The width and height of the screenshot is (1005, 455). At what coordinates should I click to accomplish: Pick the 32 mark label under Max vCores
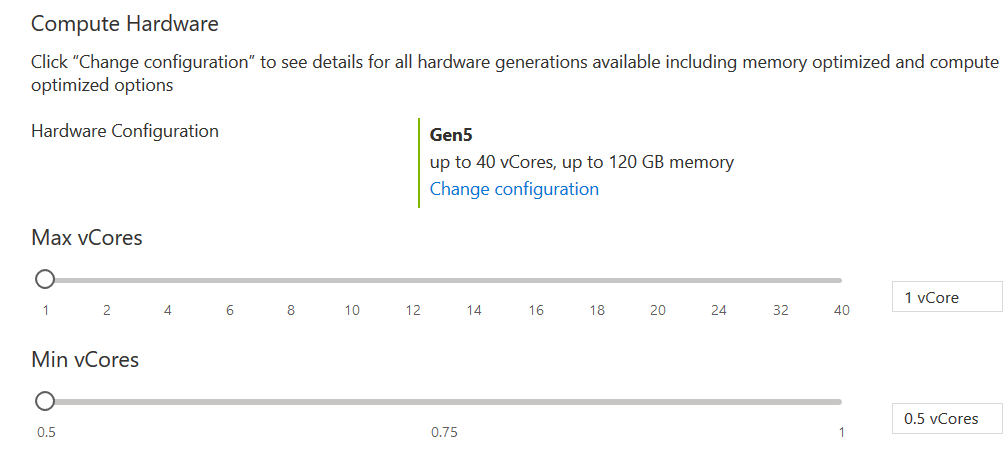[x=780, y=310]
